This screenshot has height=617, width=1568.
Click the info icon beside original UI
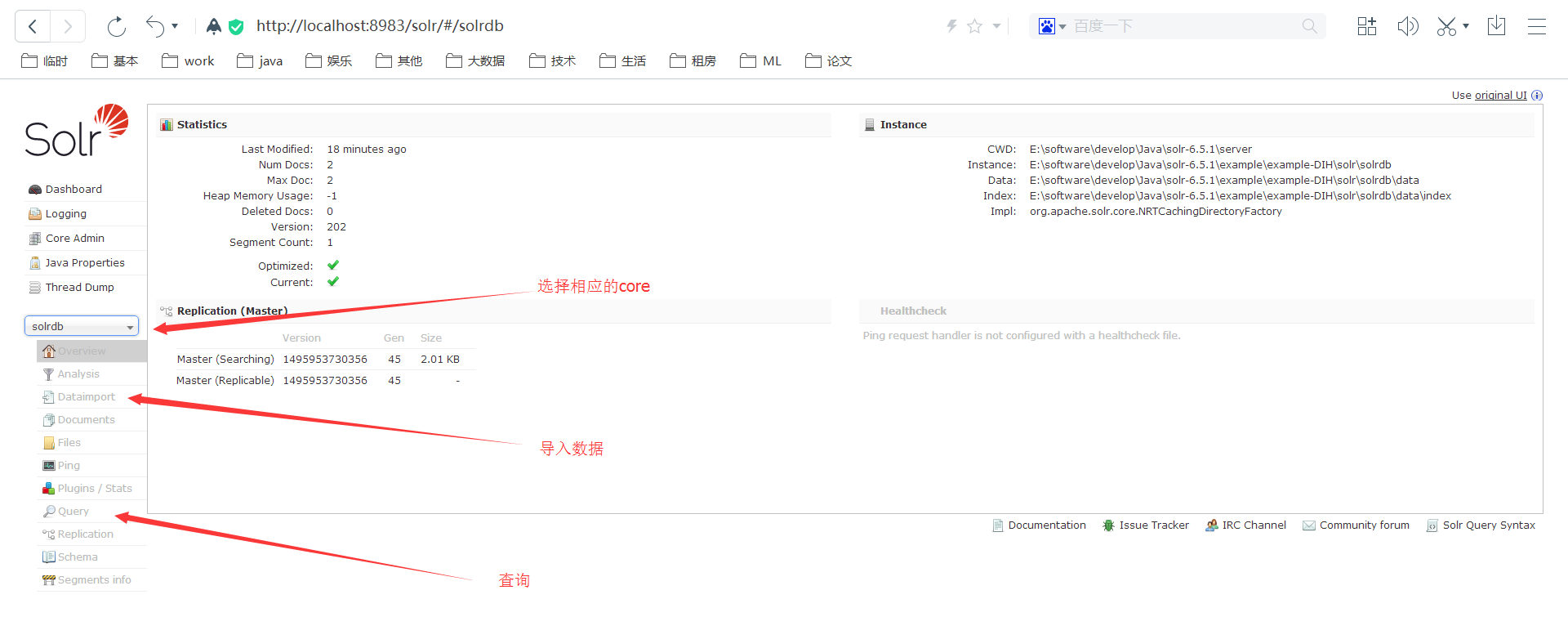(1537, 96)
